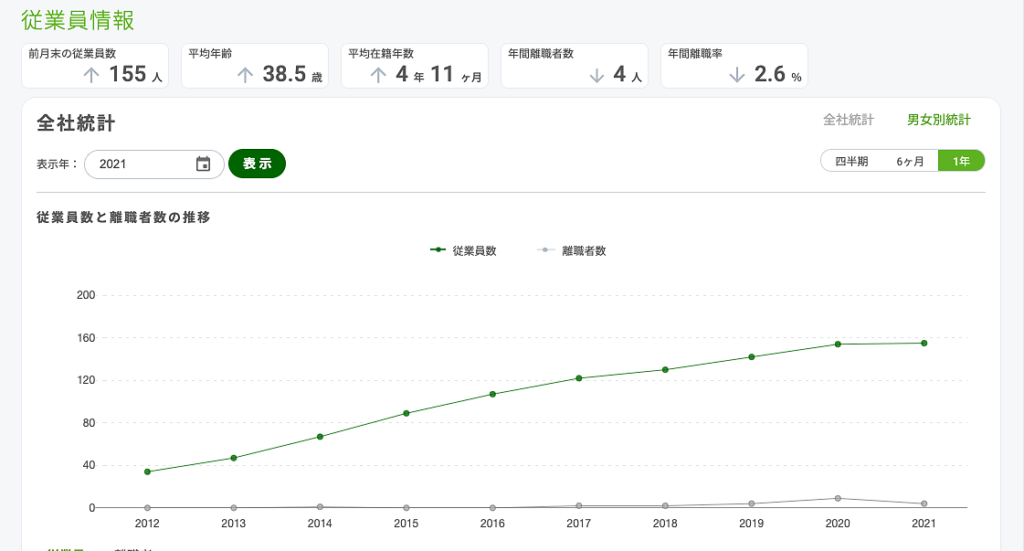Click up arrow in 平均在籍年数 card
1024x551 pixels.
tap(378, 75)
